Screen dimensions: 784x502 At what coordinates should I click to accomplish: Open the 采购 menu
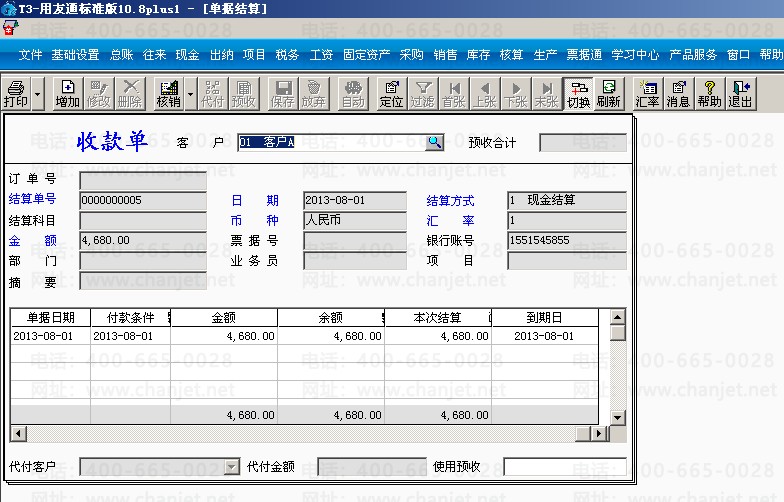click(x=412, y=54)
